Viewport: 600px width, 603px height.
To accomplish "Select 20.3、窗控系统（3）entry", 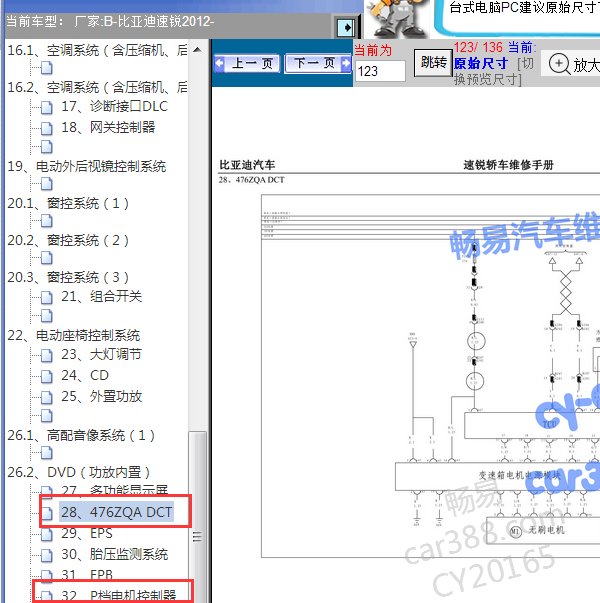I will (68, 277).
